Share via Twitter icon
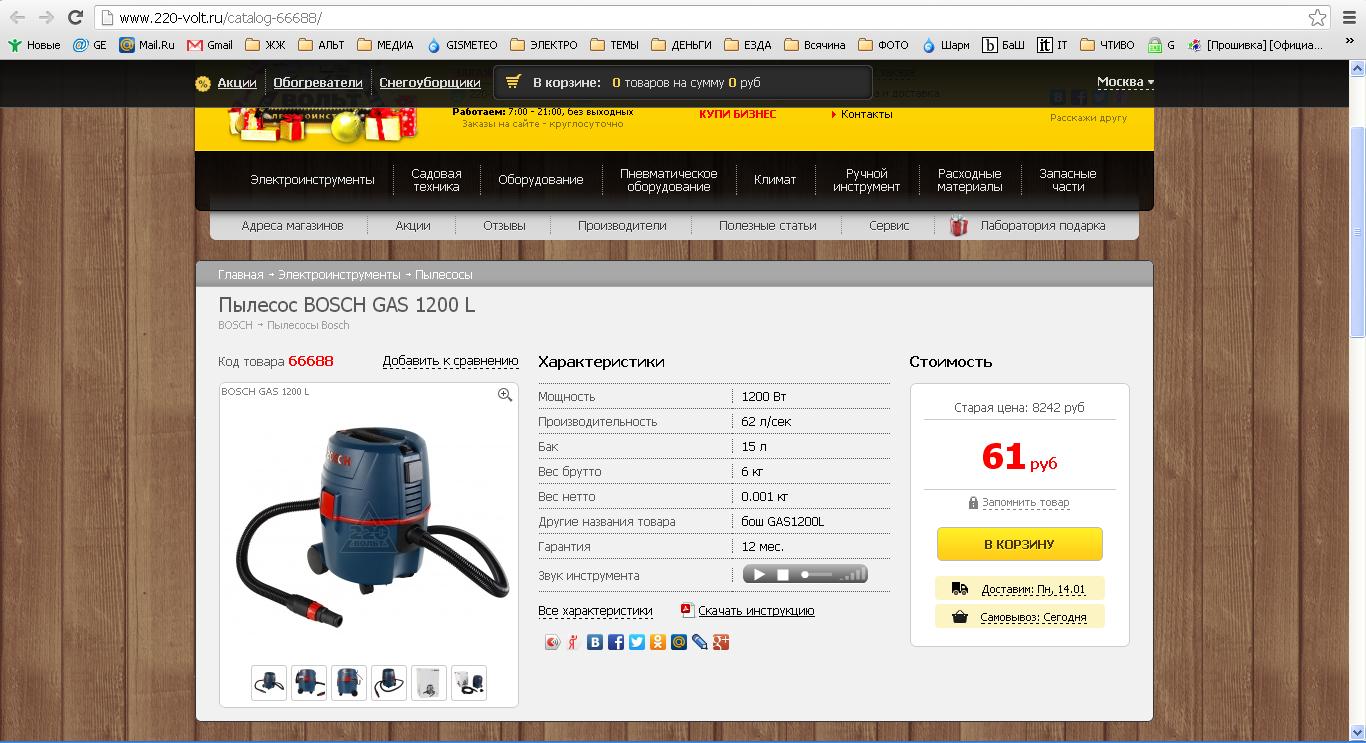The image size is (1366, 743). (637, 642)
